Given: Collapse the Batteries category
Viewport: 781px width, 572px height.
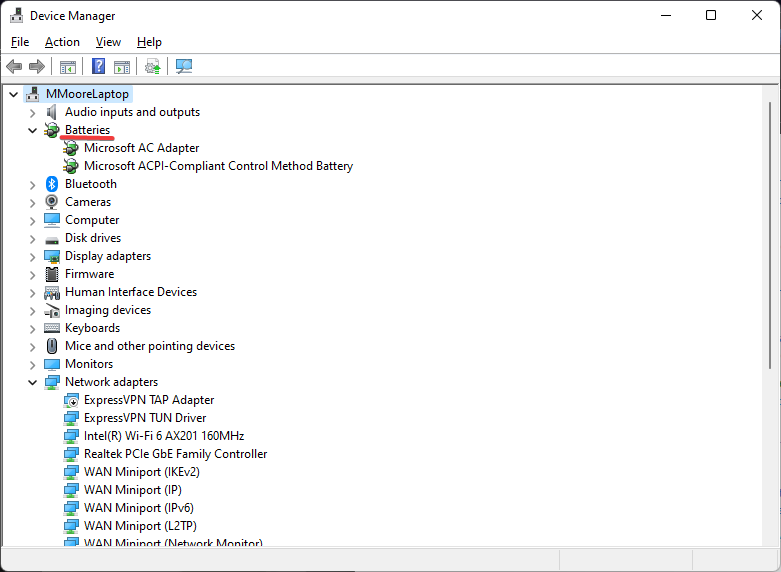Looking at the screenshot, I should point(32,131).
